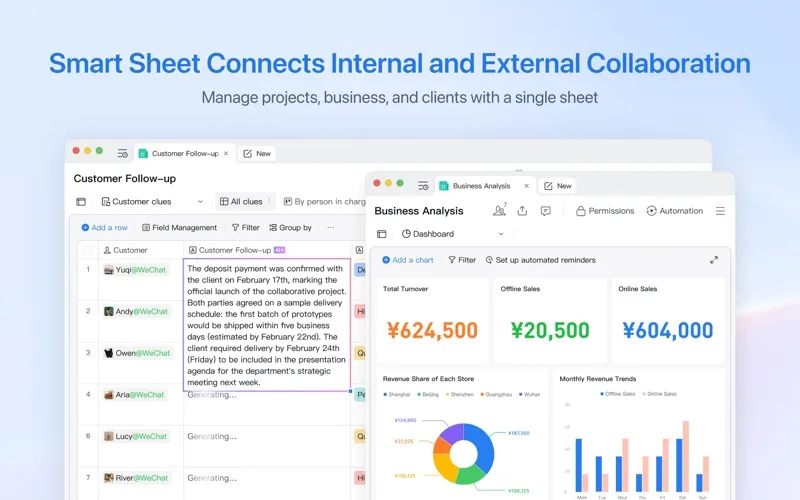Open Permissions settings
The image size is (800, 500).
[x=605, y=211]
